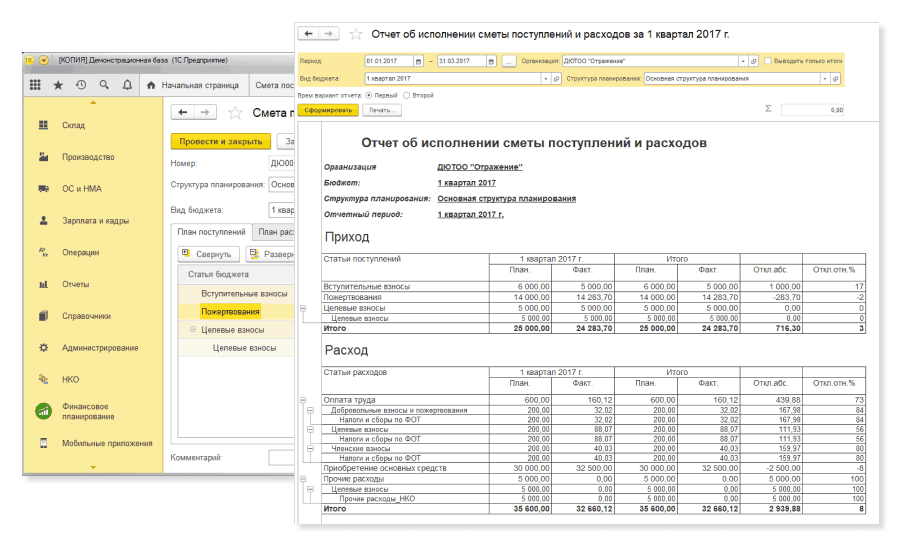This screenshot has width=900, height=546.
Task: Open the sections grid menu icon
Action: (x=35, y=85)
